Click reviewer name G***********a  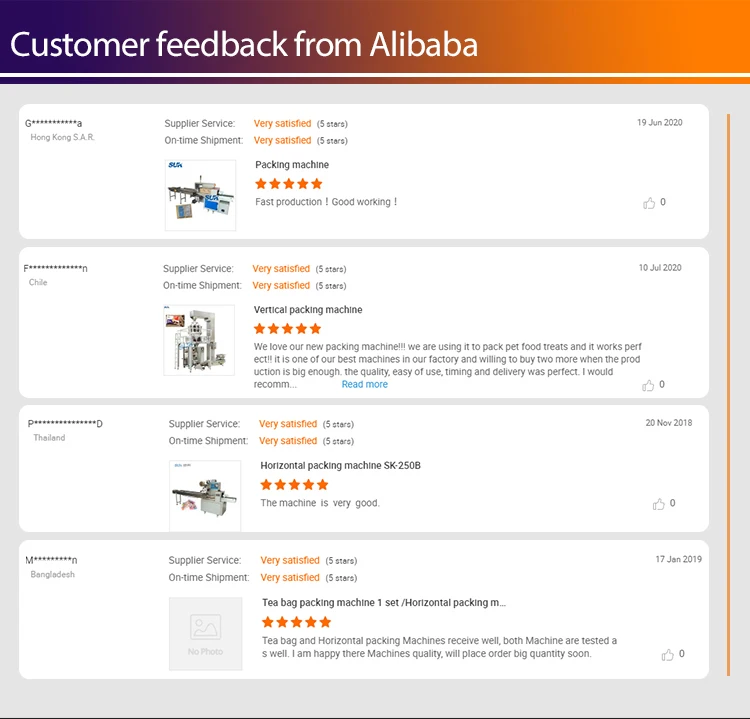pos(54,123)
